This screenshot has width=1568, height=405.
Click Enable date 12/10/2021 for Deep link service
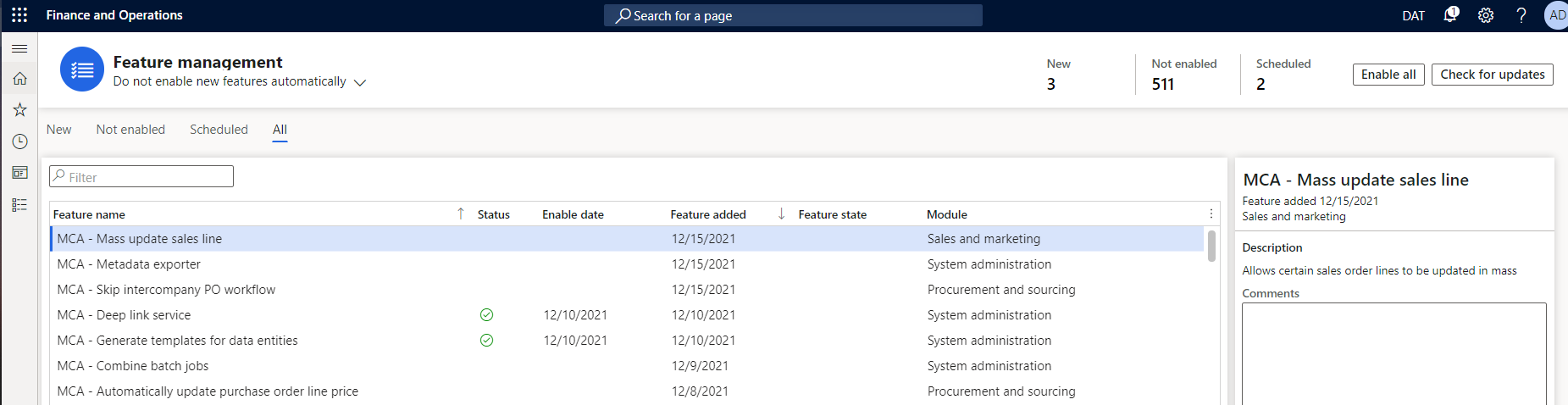point(575,315)
